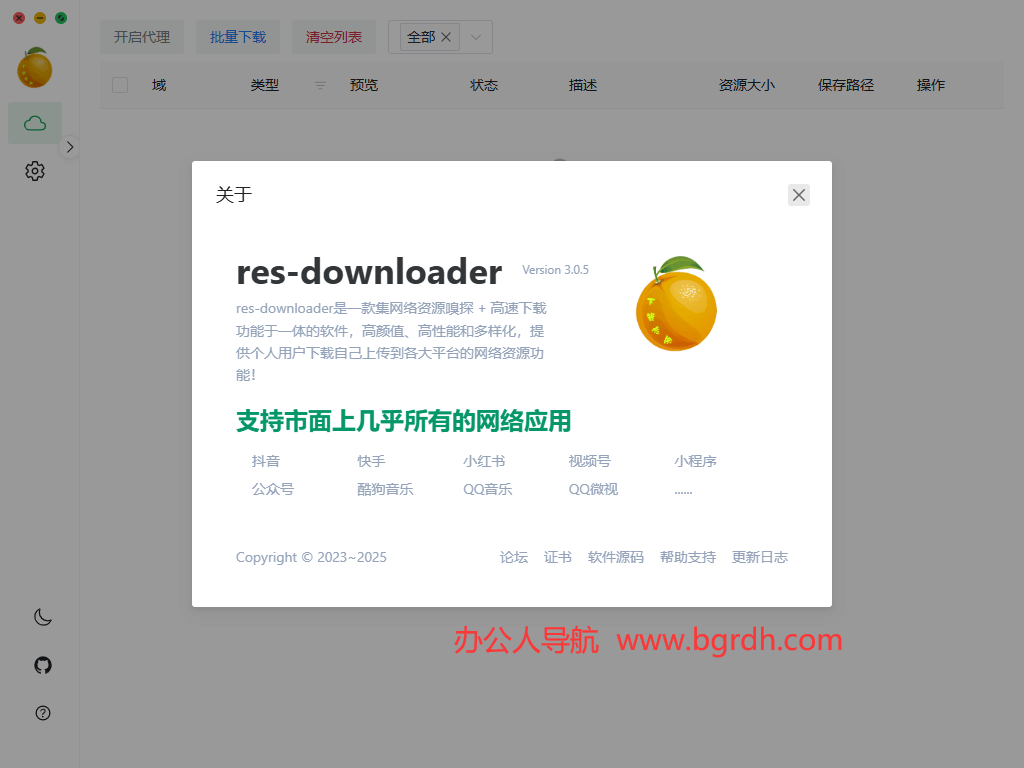Open the 论坛 forum link

point(513,557)
